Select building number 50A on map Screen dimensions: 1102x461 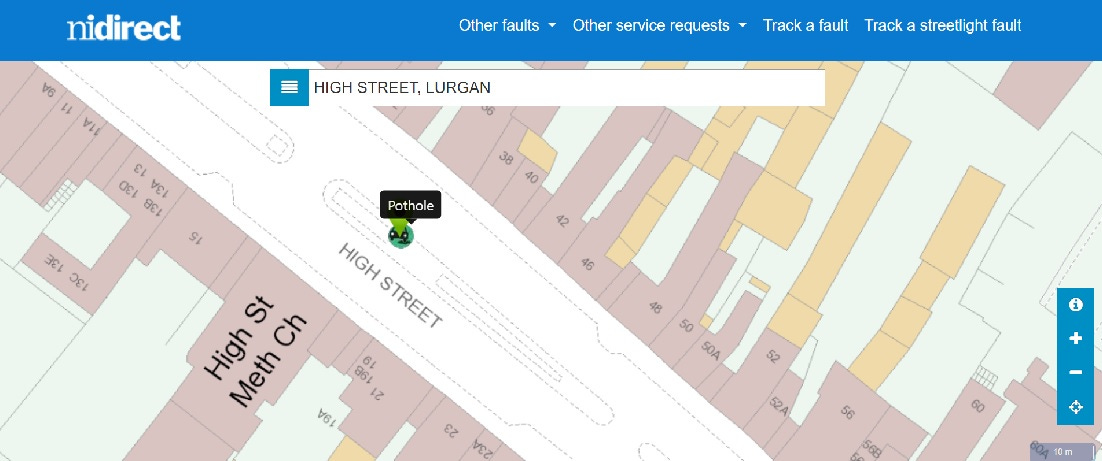click(x=711, y=349)
